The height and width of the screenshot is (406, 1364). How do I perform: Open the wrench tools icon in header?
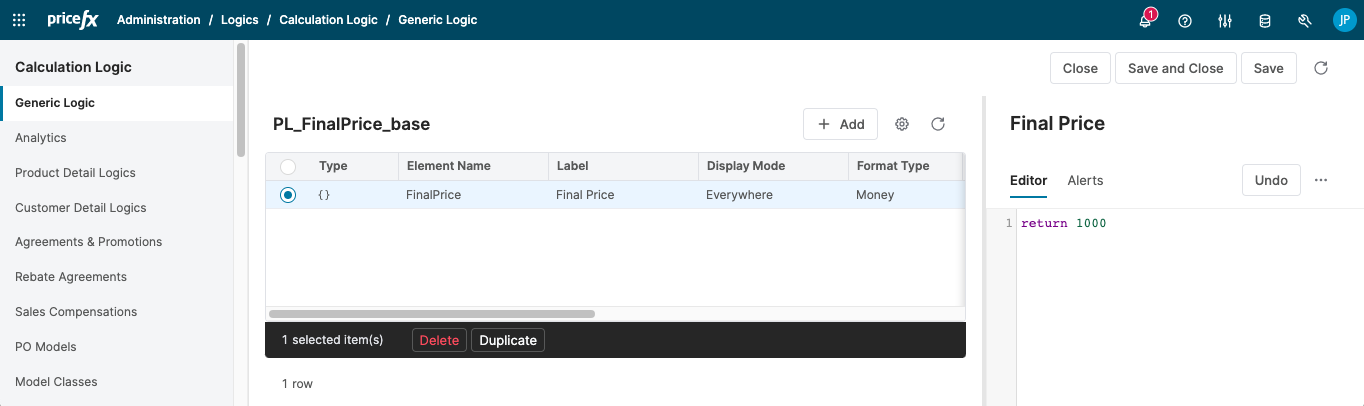pos(1304,20)
